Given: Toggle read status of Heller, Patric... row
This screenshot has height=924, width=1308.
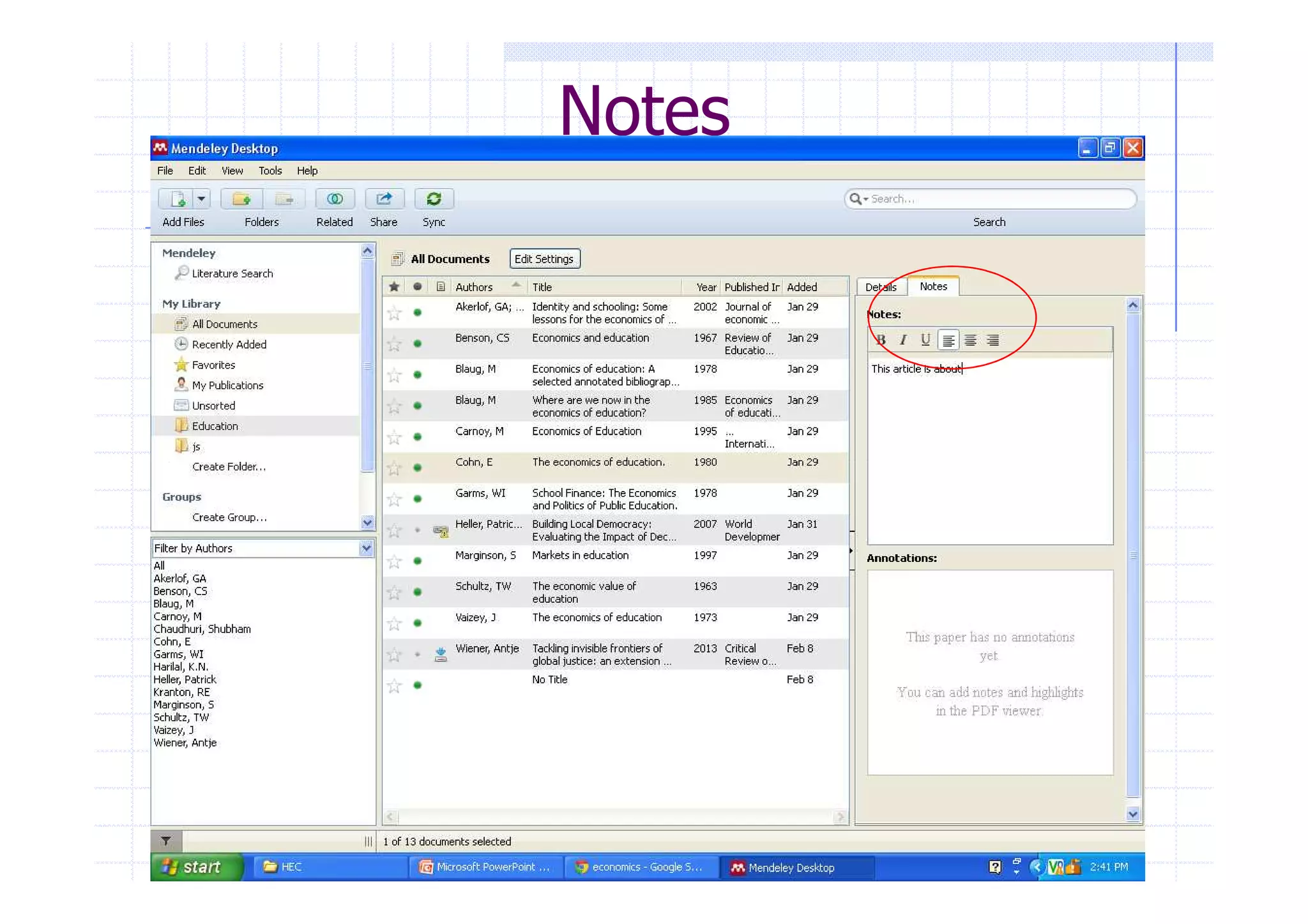Looking at the screenshot, I should click(x=417, y=531).
